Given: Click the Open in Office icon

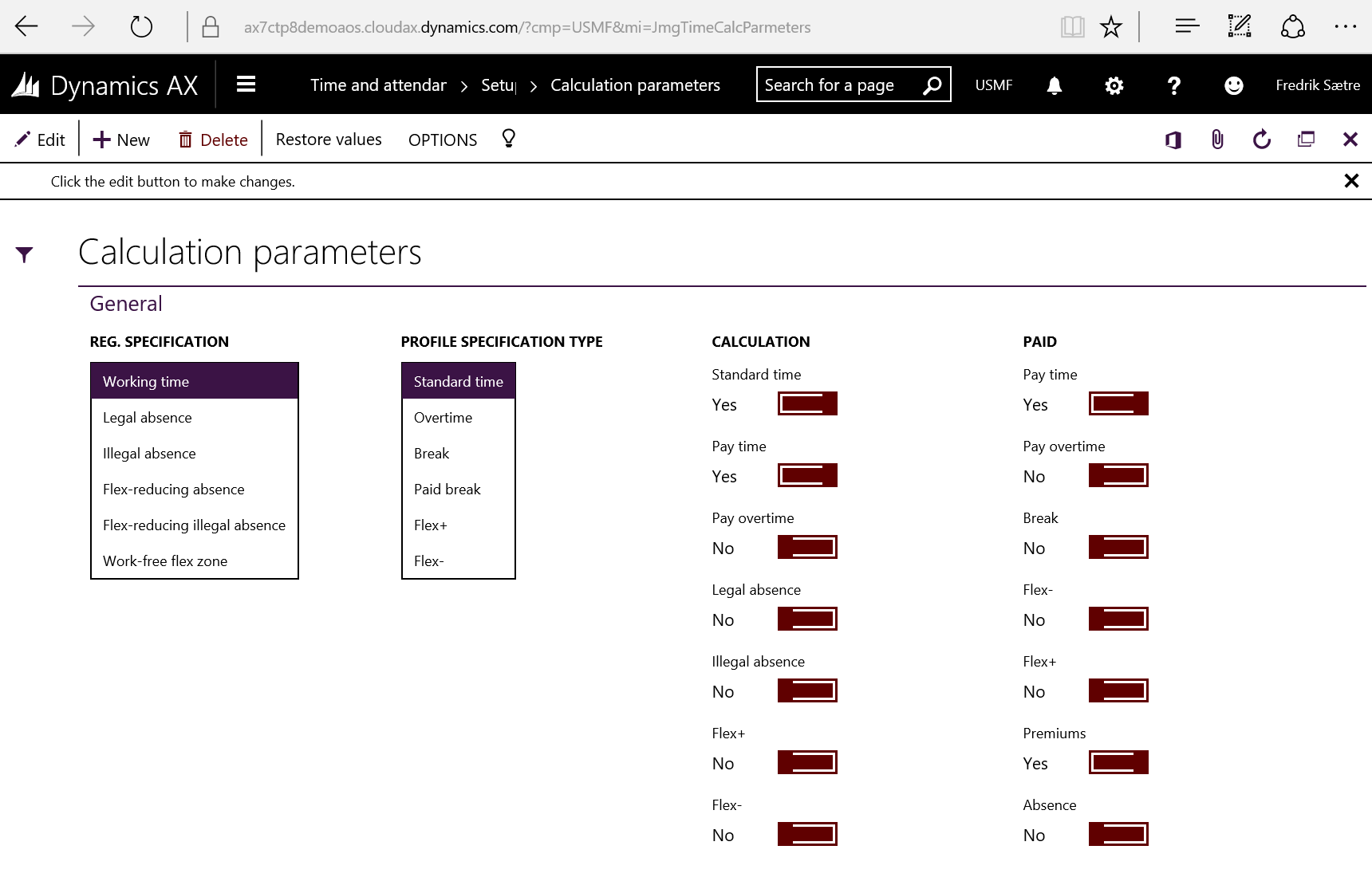Looking at the screenshot, I should click(1173, 140).
